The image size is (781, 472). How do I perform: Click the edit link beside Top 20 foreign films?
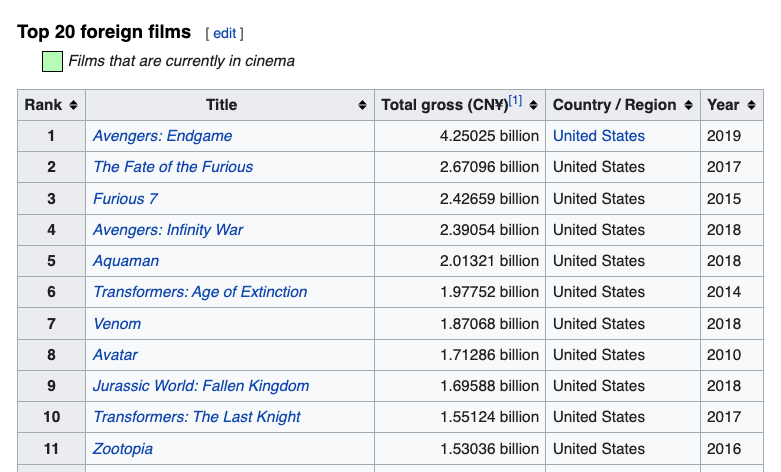pos(224,33)
